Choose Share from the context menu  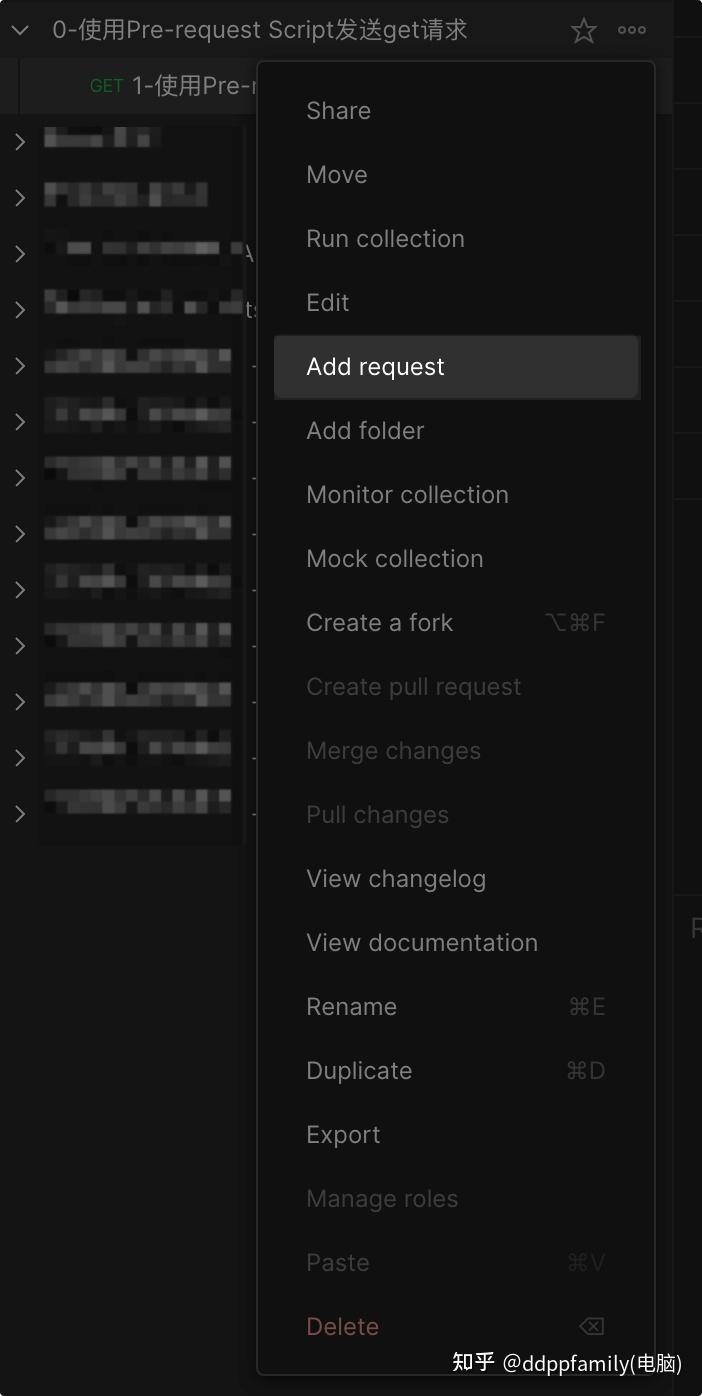[x=338, y=111]
